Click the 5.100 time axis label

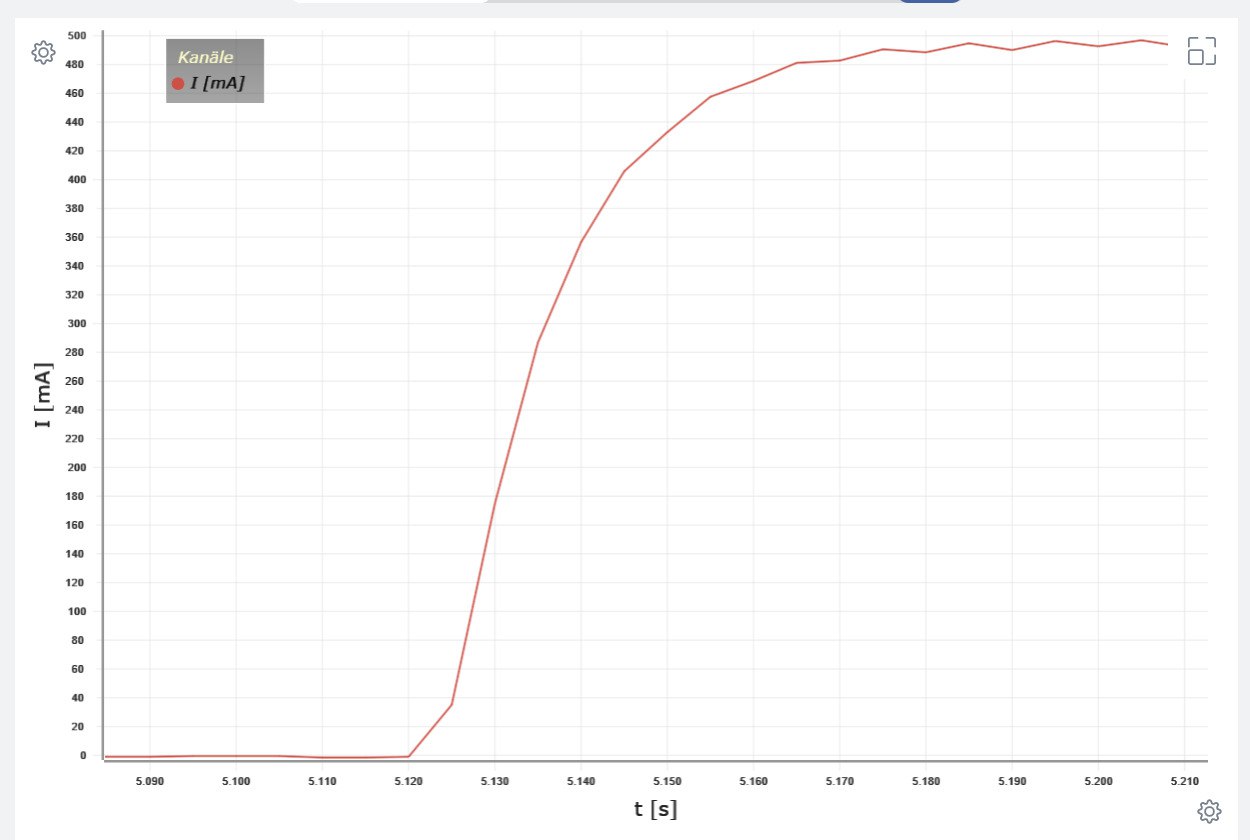click(235, 779)
